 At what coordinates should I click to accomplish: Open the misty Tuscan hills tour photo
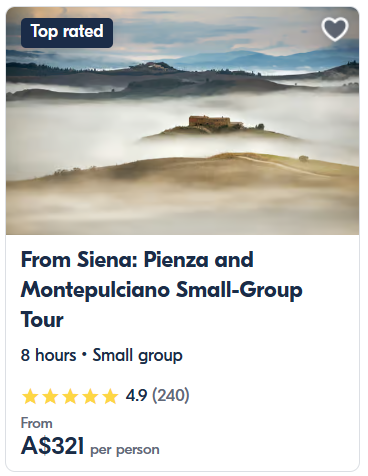pyautogui.click(x=182, y=121)
